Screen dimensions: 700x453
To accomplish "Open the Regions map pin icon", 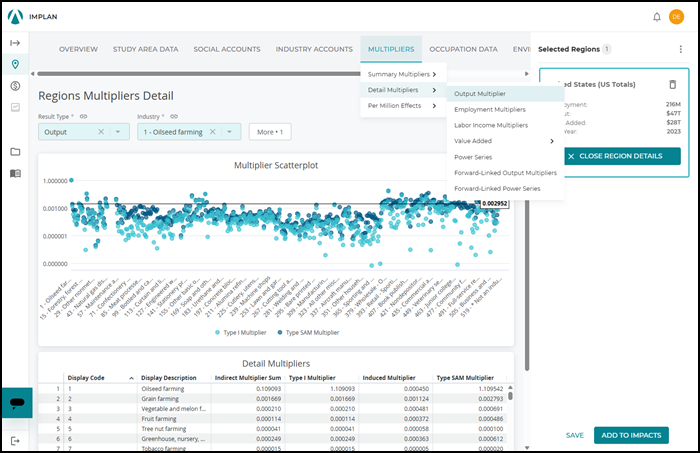I will point(15,64).
